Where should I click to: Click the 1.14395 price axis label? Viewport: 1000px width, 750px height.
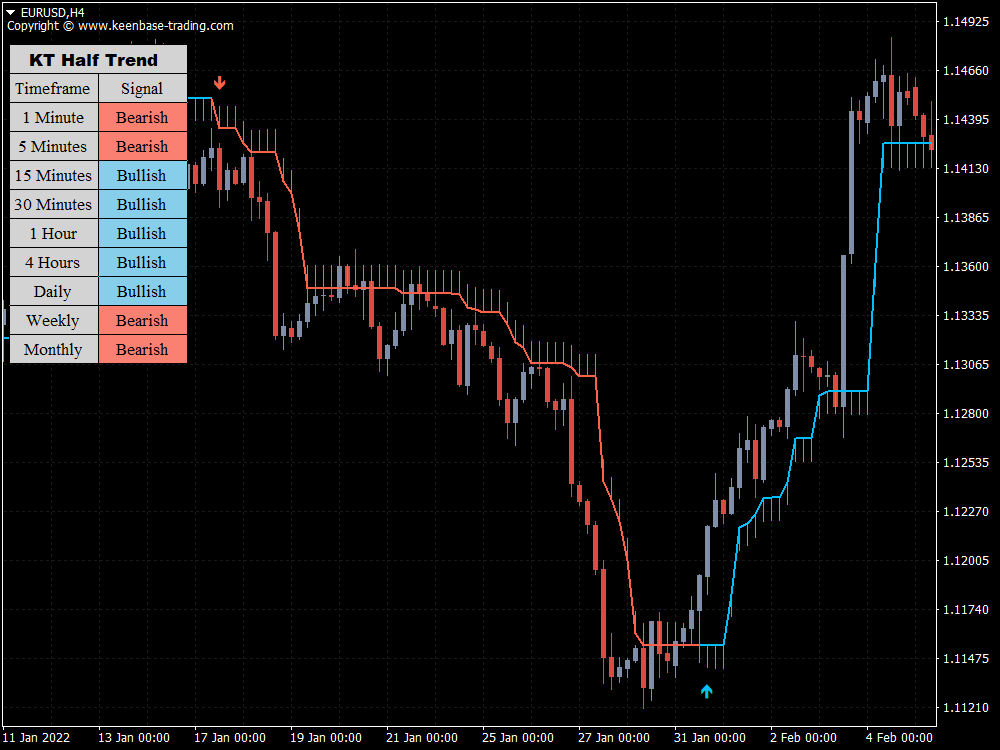coord(966,119)
